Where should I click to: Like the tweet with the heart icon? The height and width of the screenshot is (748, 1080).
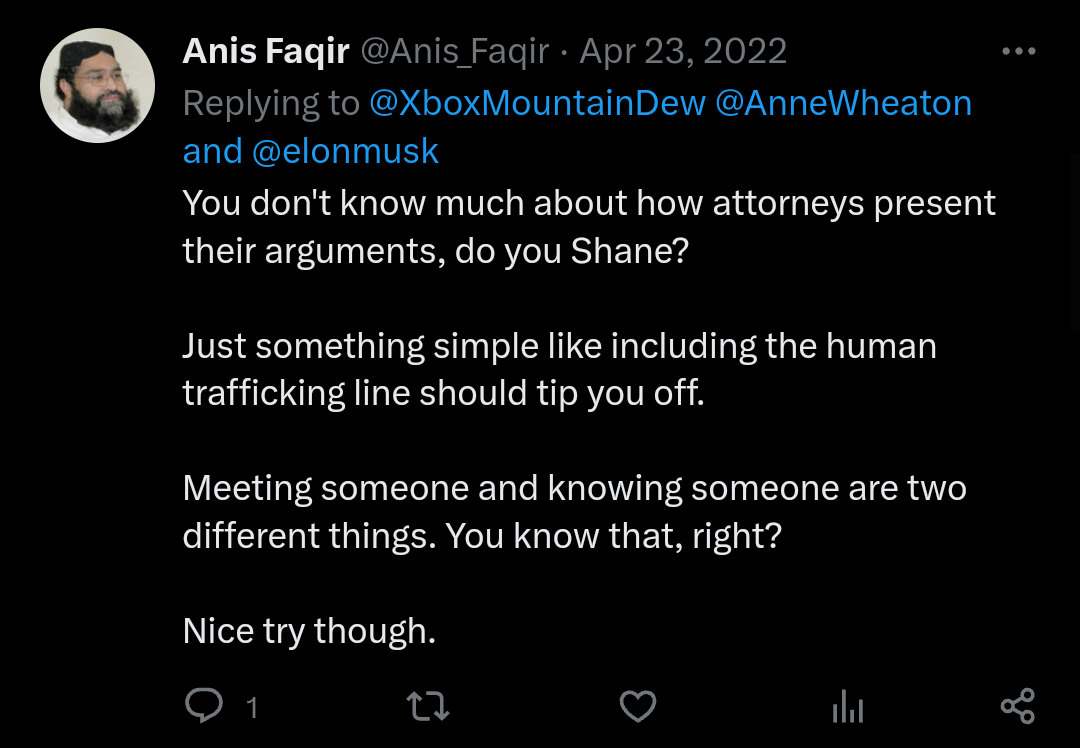pyautogui.click(x=638, y=706)
